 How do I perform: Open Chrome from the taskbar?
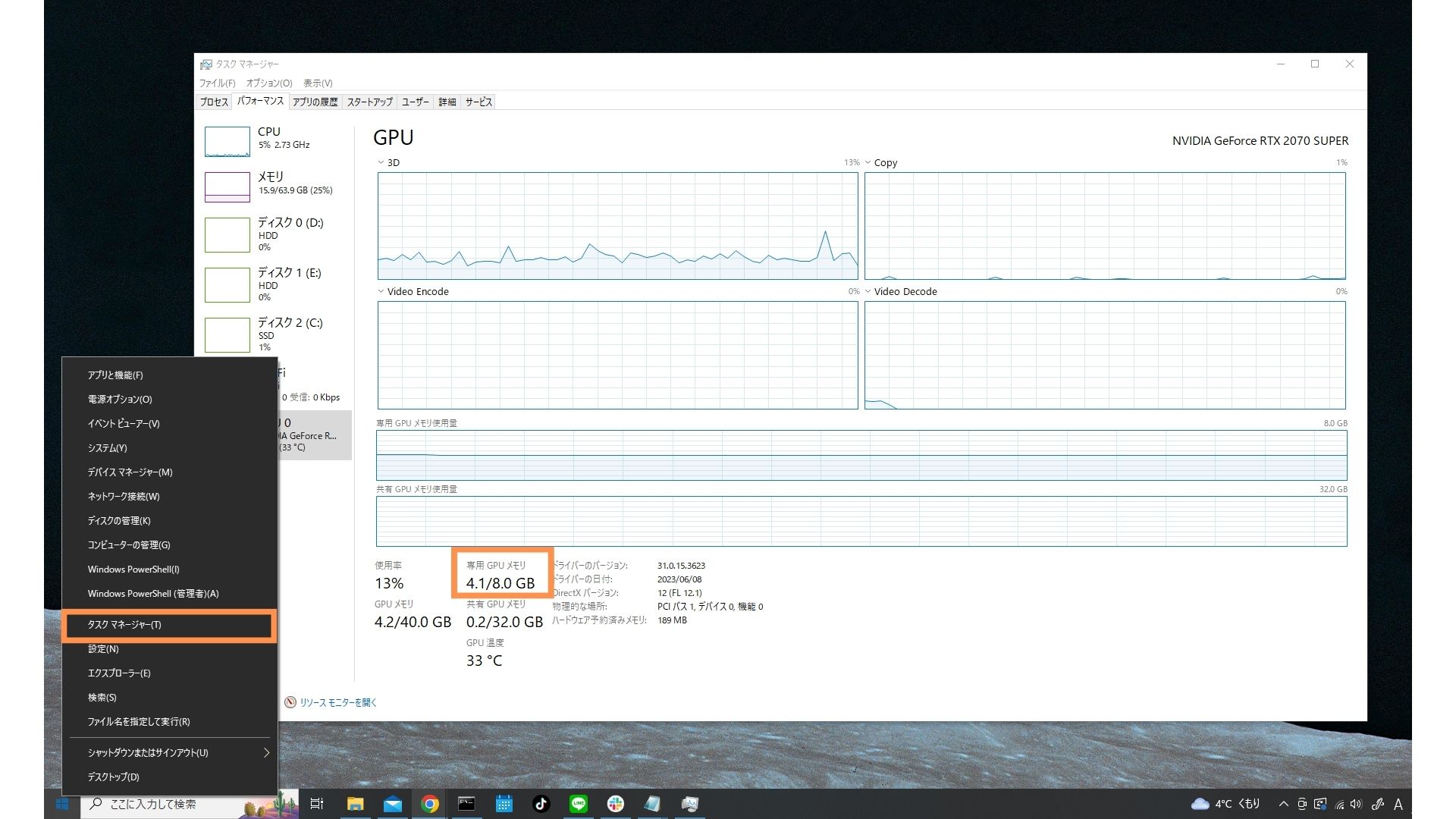(x=430, y=804)
